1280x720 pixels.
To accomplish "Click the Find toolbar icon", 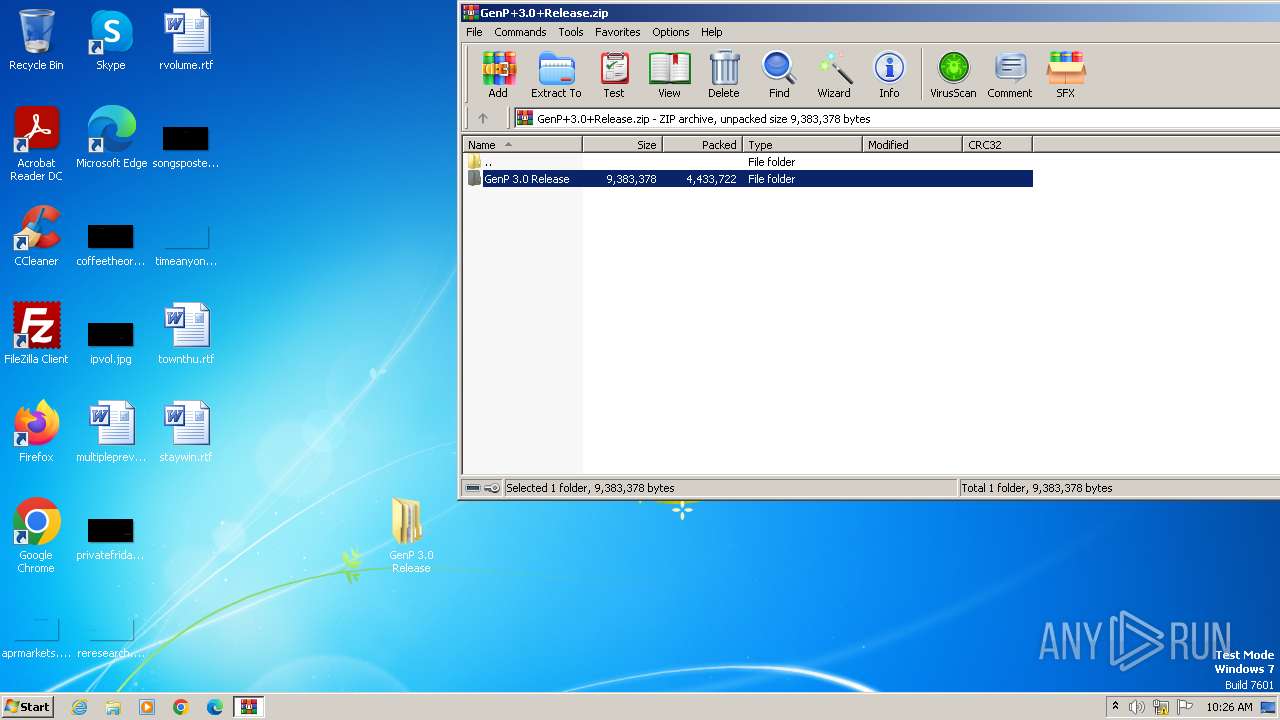I will pyautogui.click(x=779, y=75).
